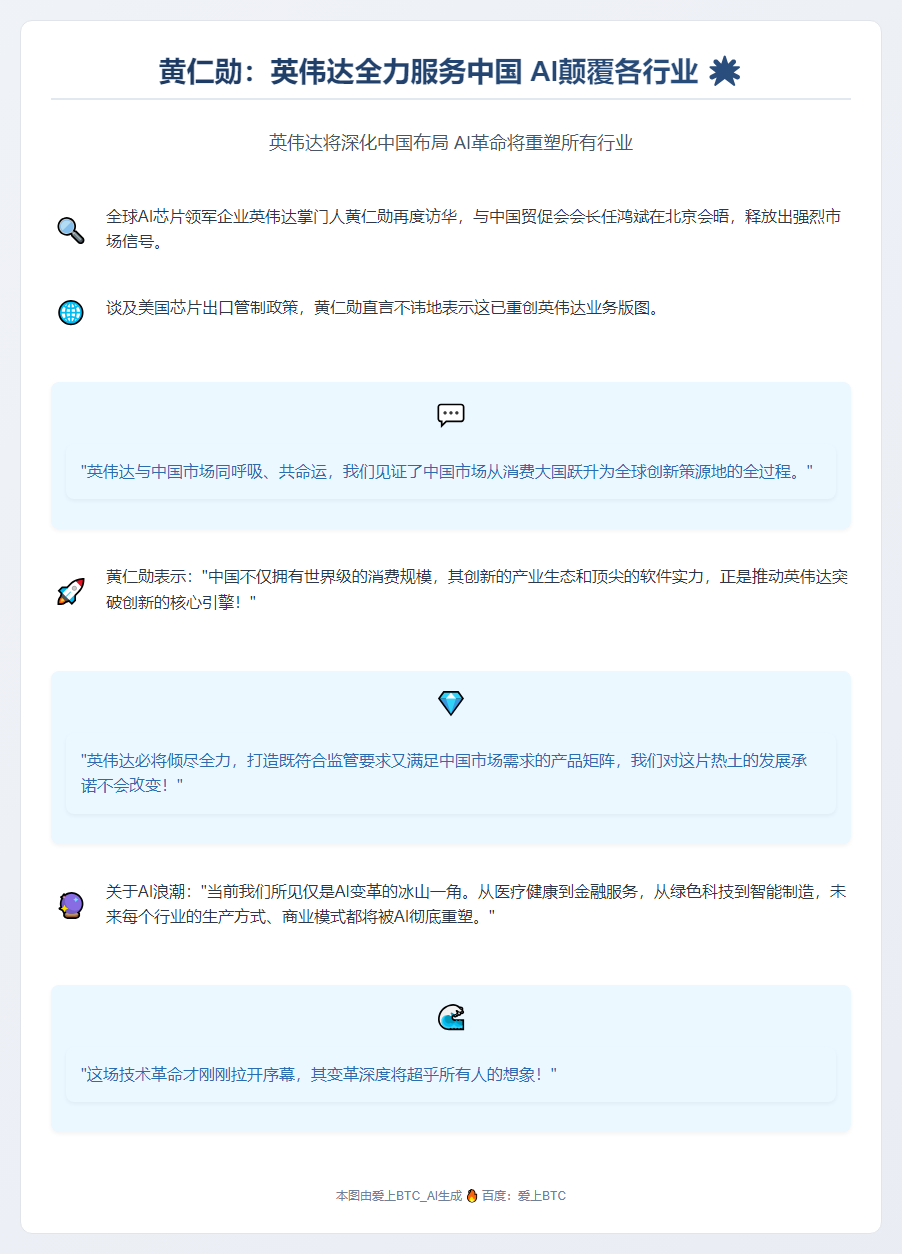Screen dimensions: 902x1254
Task: Click footer text '本图由爱上BTC_AI生成'
Action: (x=399, y=1196)
